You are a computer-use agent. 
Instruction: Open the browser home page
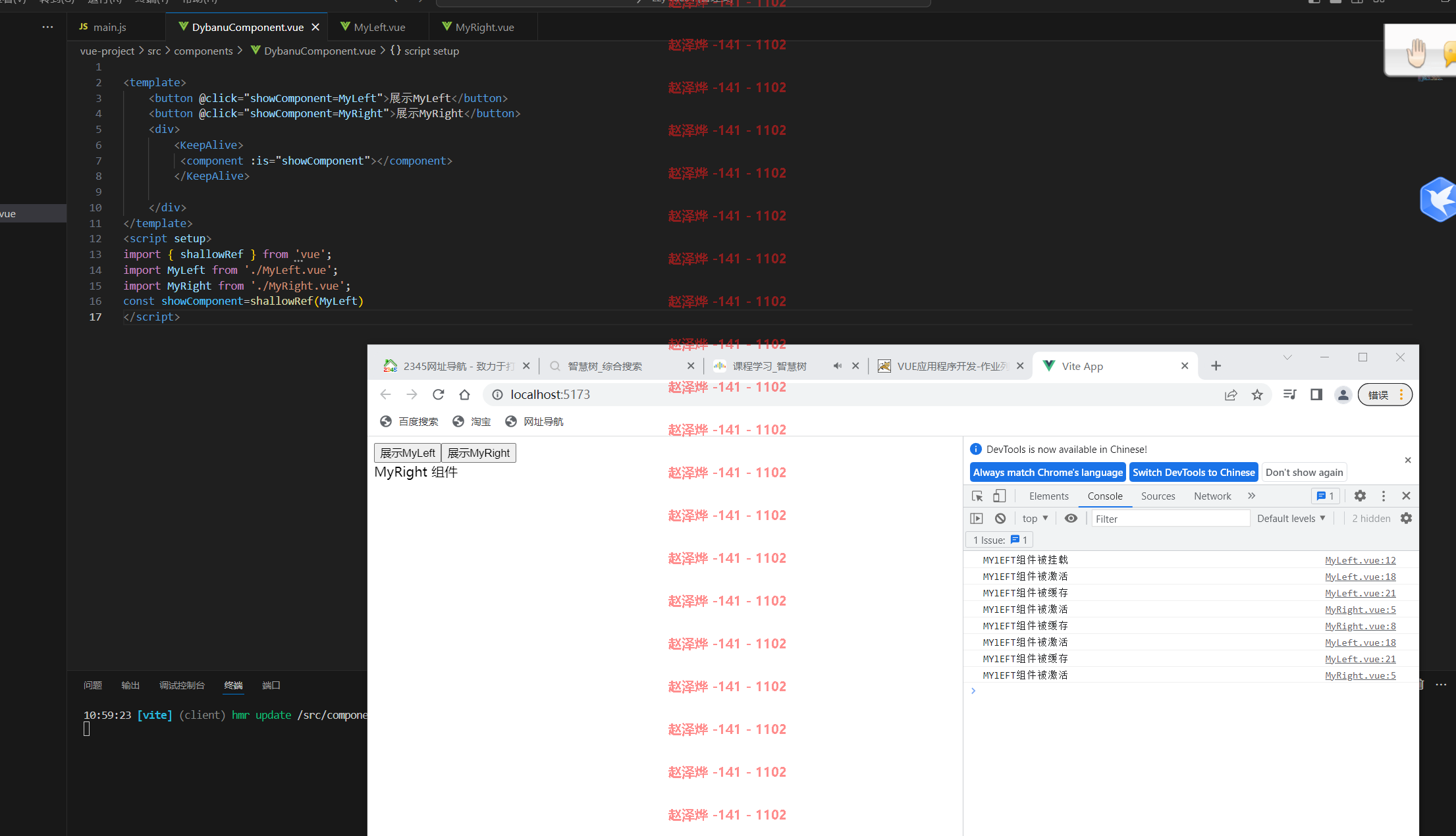click(465, 394)
